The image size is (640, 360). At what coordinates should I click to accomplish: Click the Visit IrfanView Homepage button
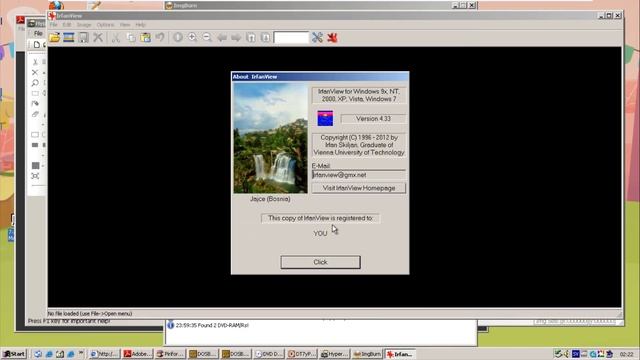pos(359,188)
